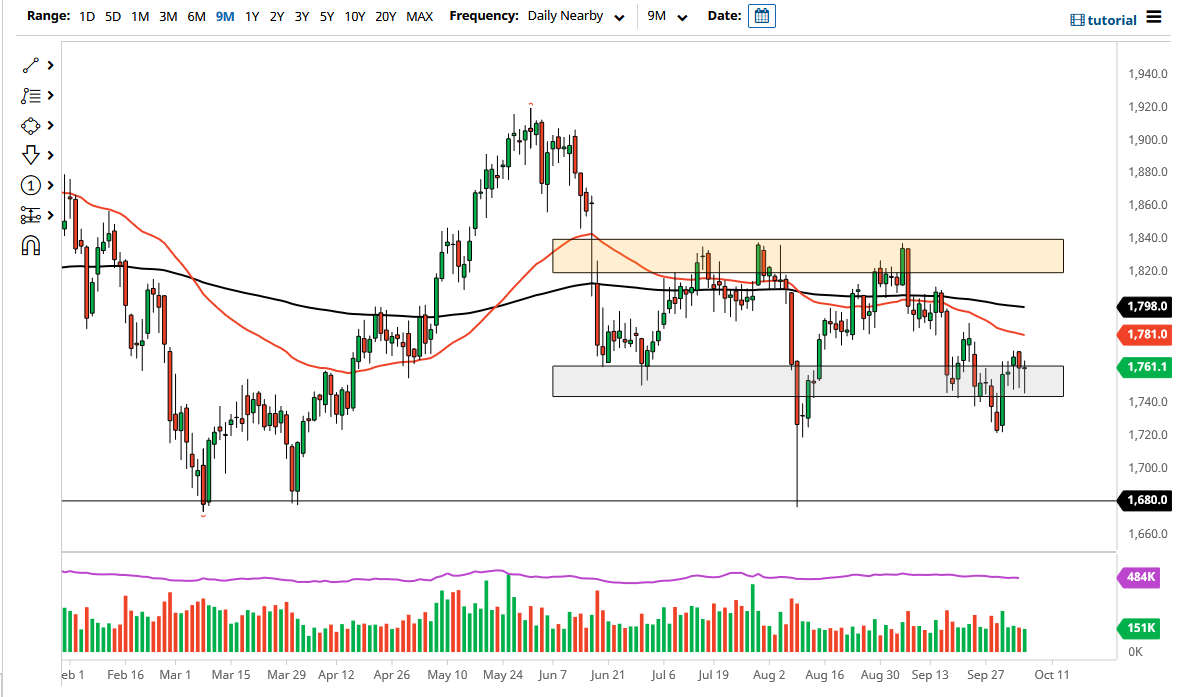Viewport: 1185px width, 697px height.
Task: Expand the alignment tool options arrow
Action: click(51, 215)
